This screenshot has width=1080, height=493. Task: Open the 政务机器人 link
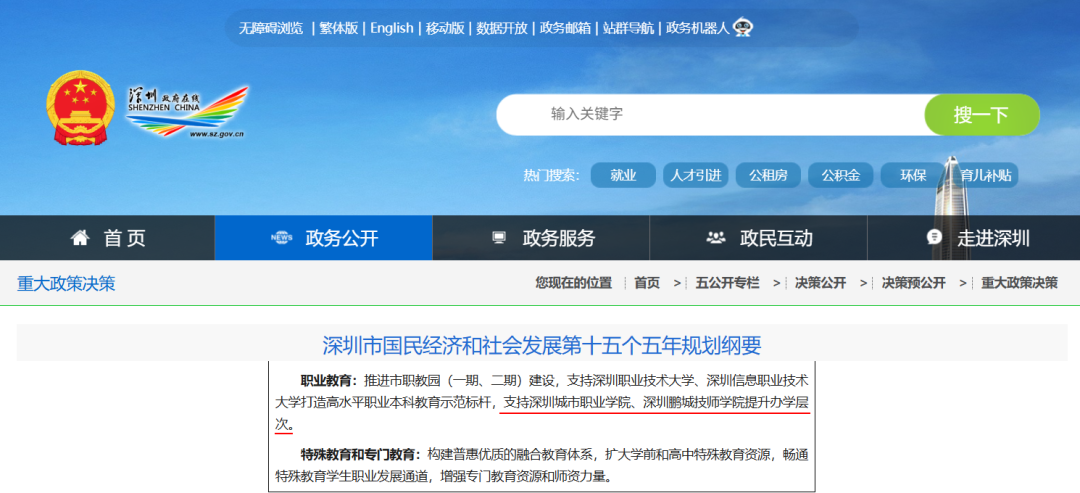[698, 28]
